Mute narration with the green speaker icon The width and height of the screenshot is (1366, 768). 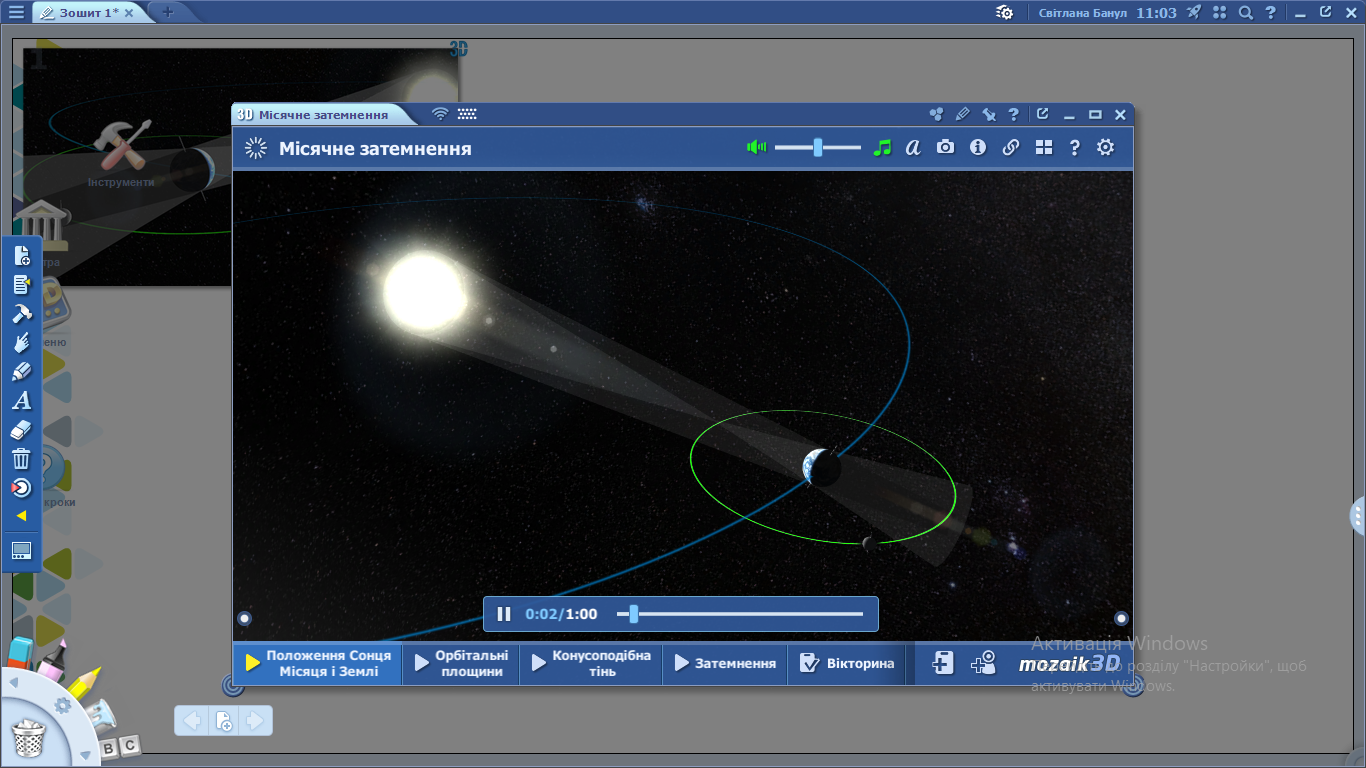pos(756,147)
